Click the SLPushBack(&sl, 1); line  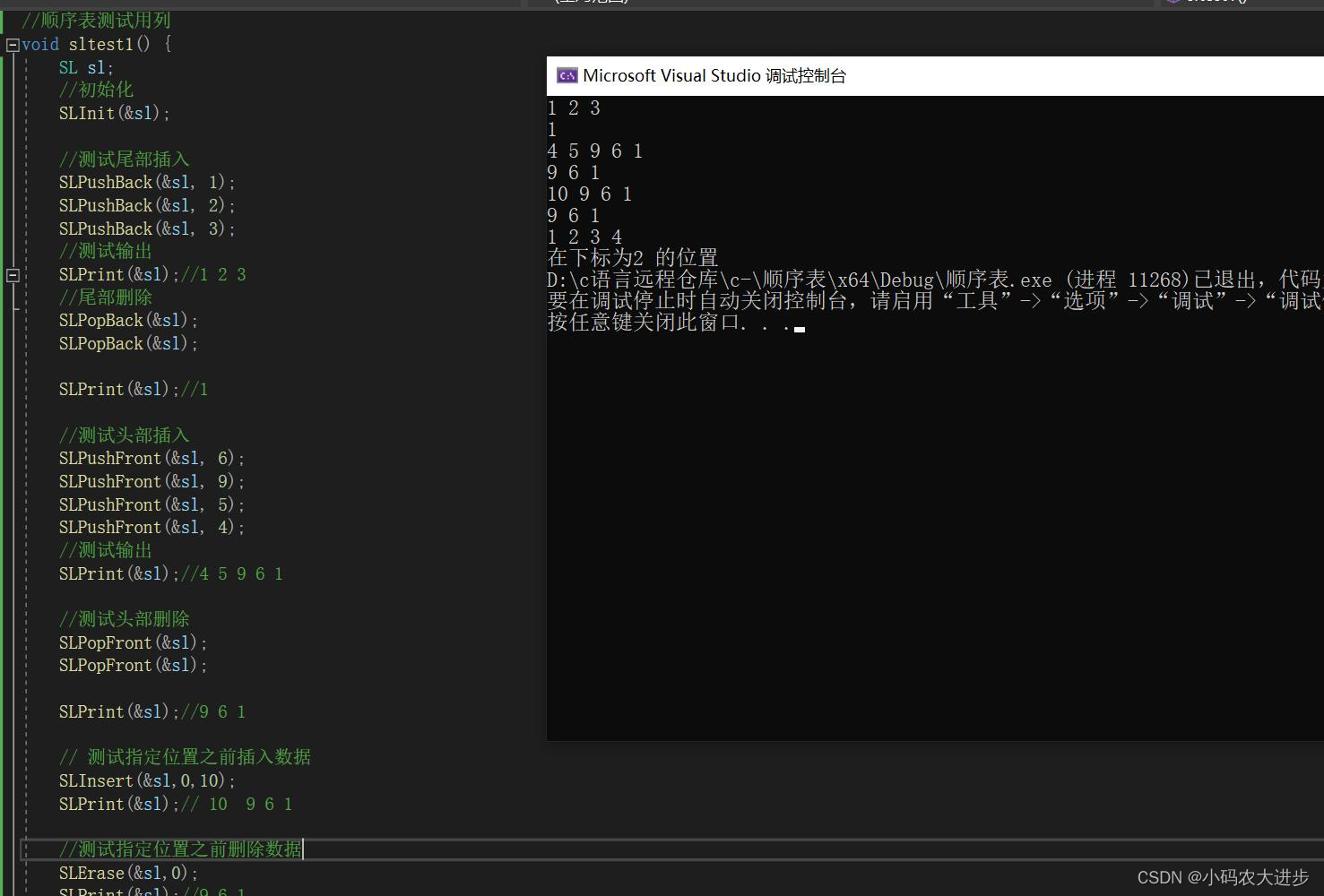147,182
